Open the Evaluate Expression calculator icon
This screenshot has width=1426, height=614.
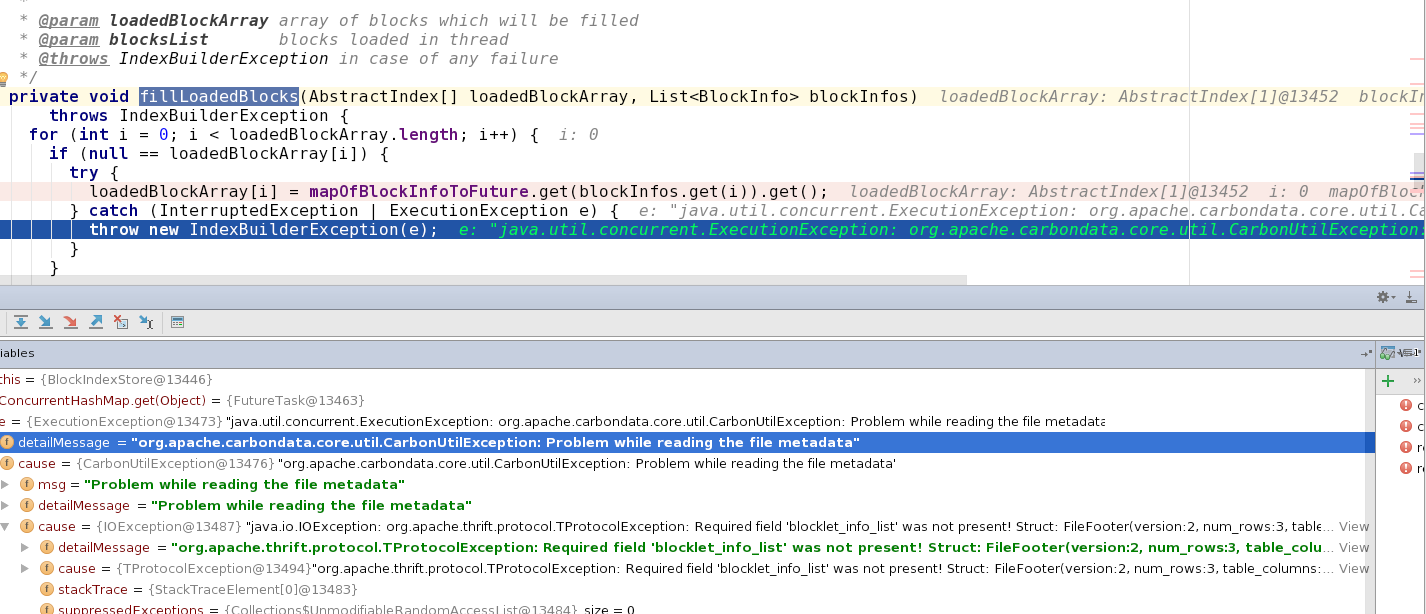(178, 322)
